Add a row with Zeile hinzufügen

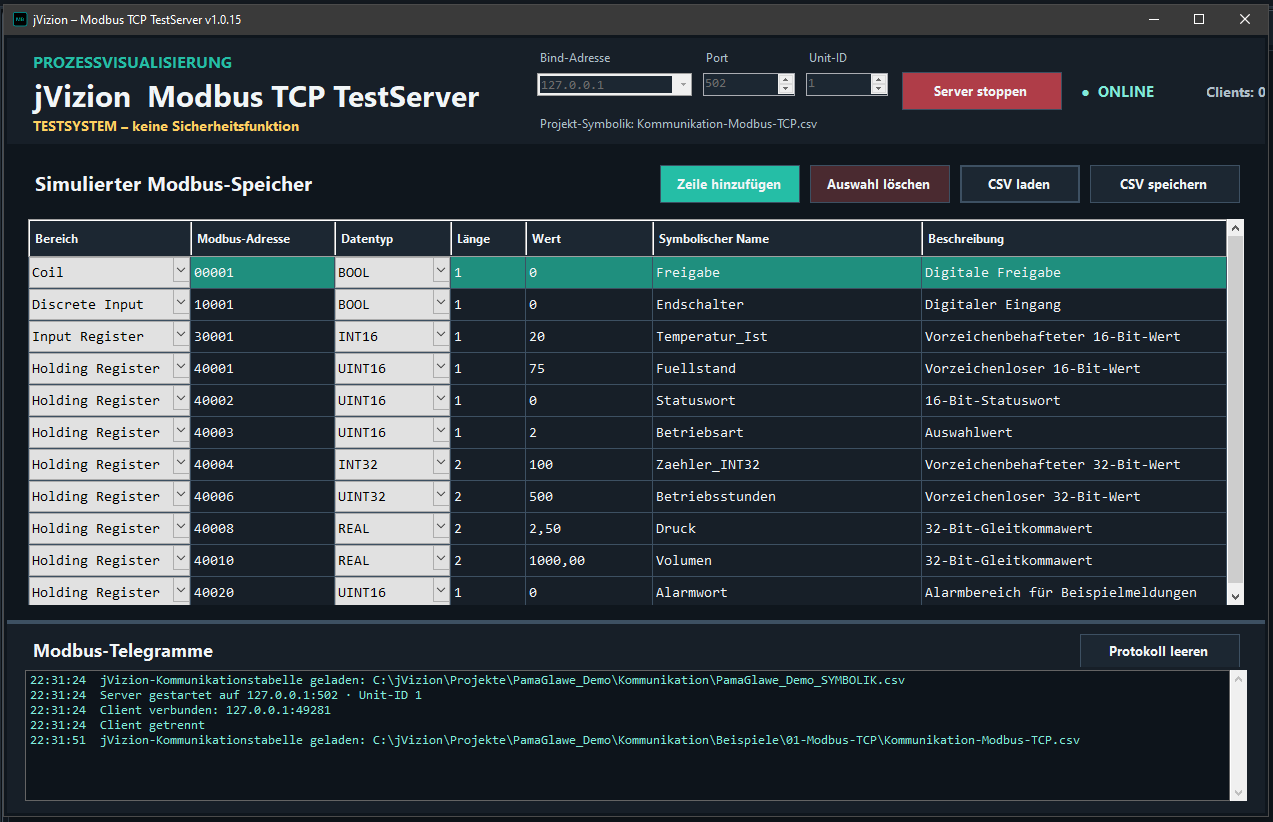pyautogui.click(x=729, y=184)
